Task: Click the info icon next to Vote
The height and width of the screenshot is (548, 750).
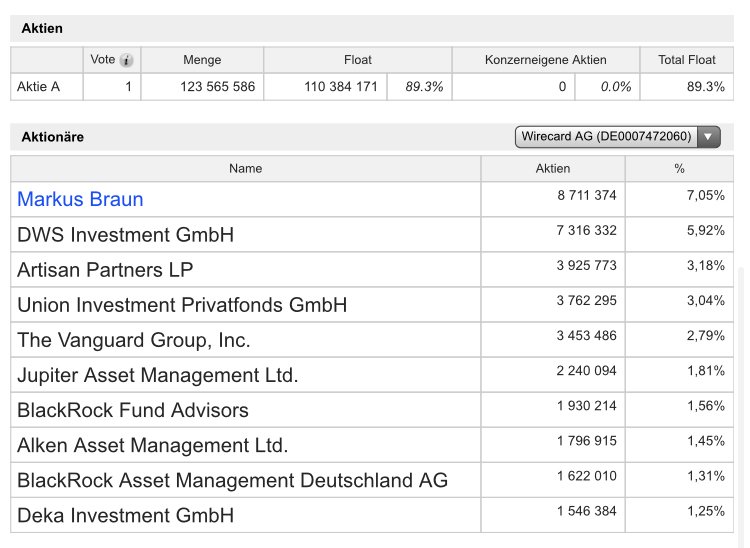Action: 127,60
